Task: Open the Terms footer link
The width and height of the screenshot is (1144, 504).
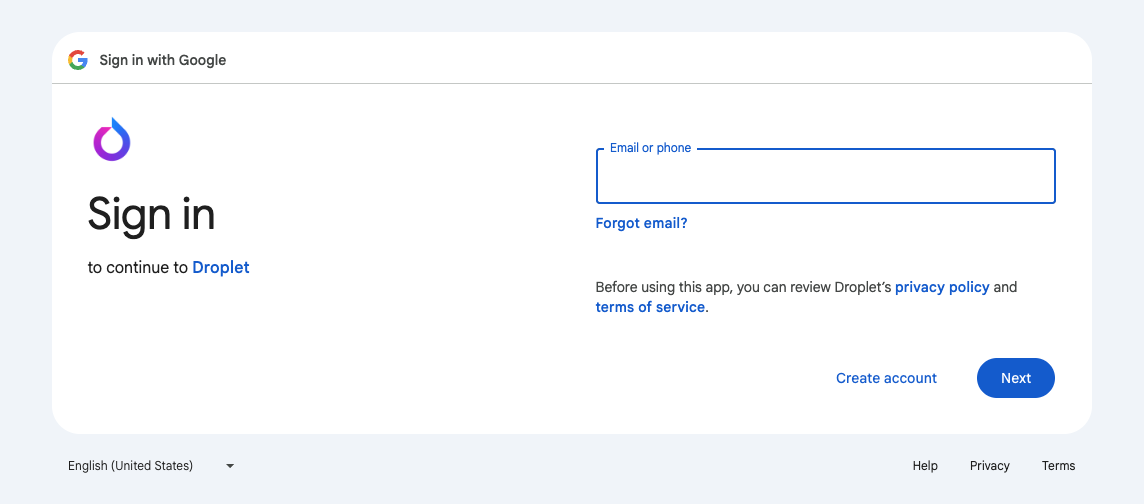Action: pos(1058,465)
